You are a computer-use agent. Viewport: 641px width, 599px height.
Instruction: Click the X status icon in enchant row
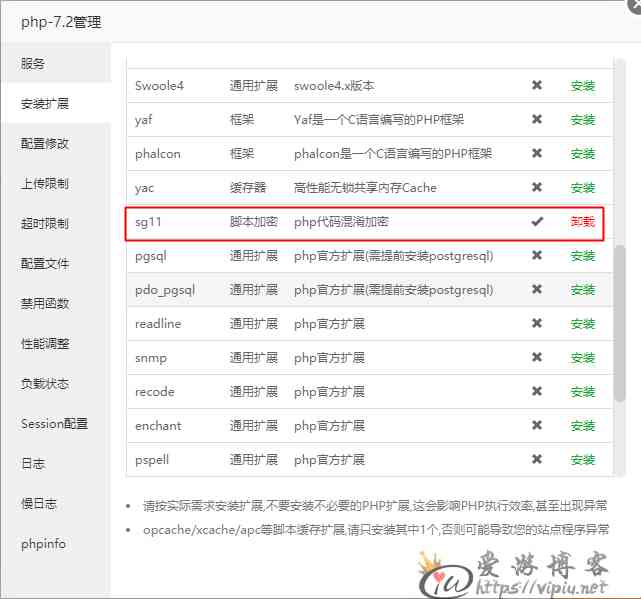point(537,425)
